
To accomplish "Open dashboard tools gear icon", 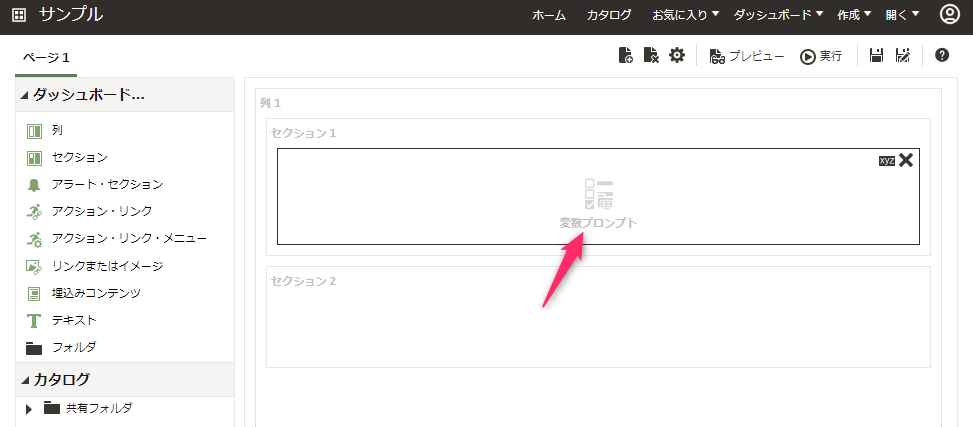I will coord(676,55).
